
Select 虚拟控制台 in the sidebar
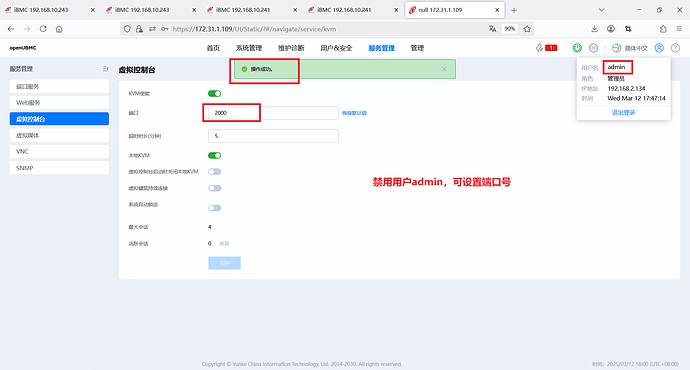[x=59, y=119]
